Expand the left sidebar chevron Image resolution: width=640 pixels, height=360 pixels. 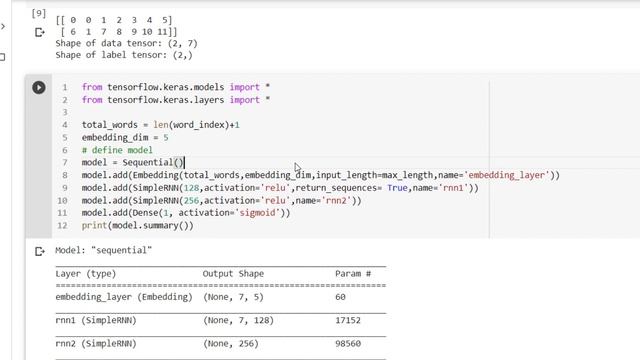click(3, 27)
